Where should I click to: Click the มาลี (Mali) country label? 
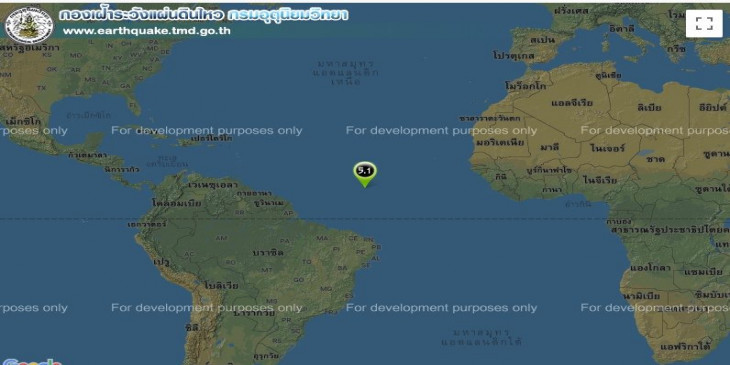[x=550, y=148]
